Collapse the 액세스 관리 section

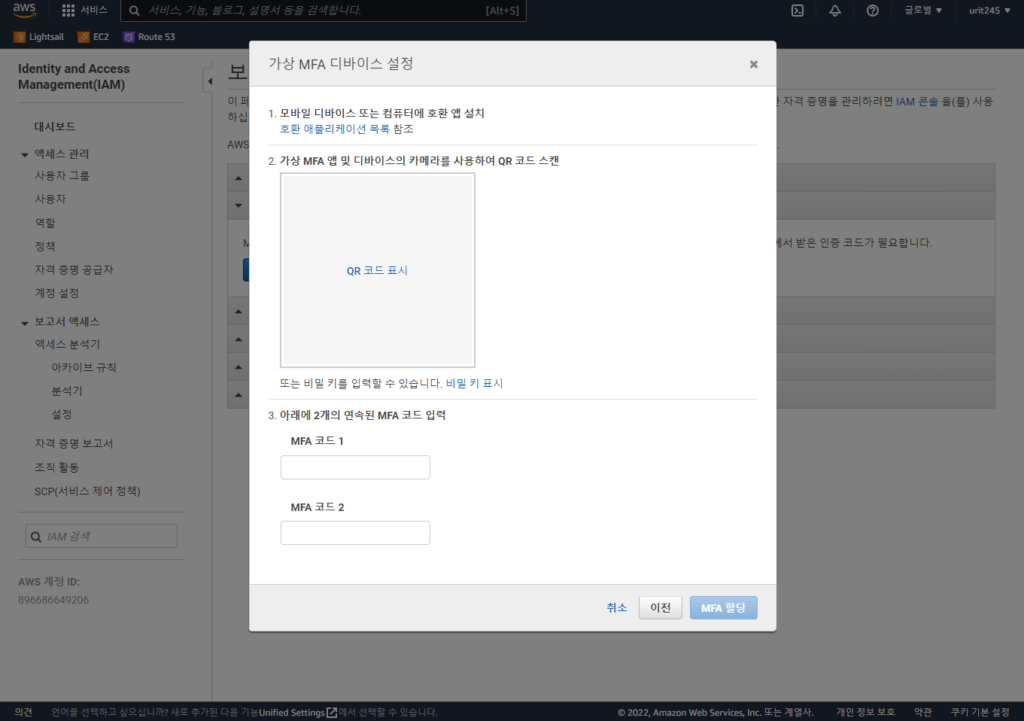24,154
